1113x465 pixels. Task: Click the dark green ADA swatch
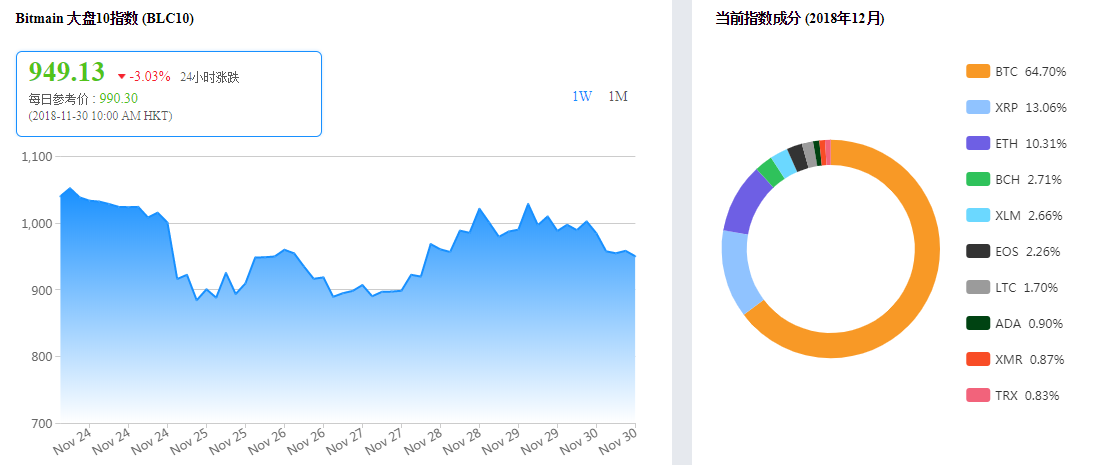978,323
